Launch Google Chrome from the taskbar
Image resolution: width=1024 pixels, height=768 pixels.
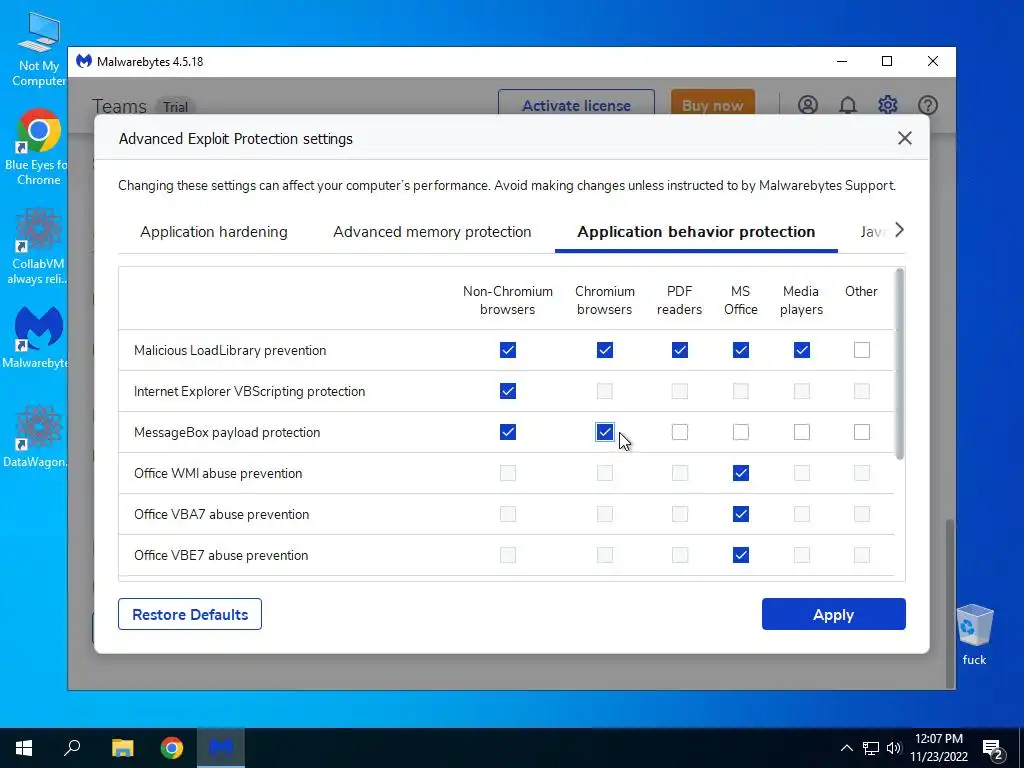[x=172, y=748]
